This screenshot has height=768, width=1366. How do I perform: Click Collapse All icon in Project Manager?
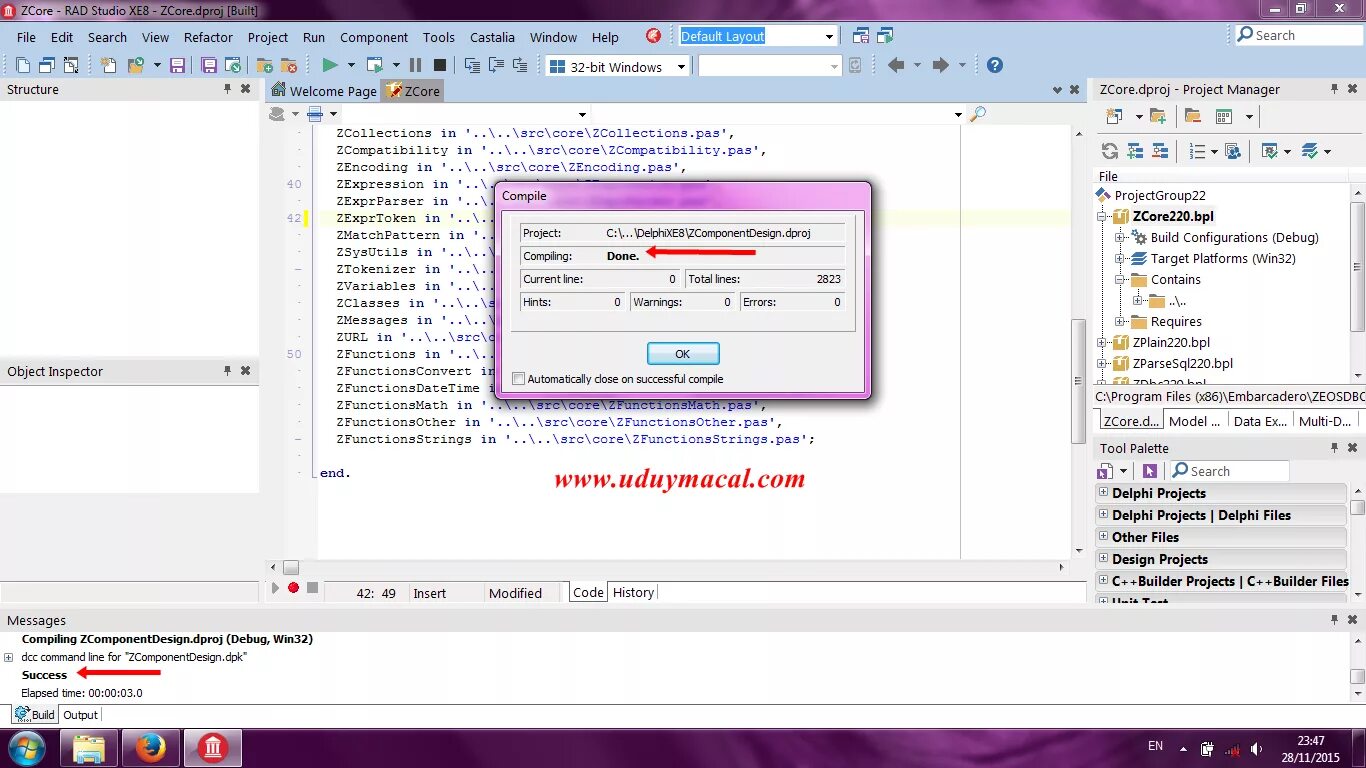coord(1160,151)
